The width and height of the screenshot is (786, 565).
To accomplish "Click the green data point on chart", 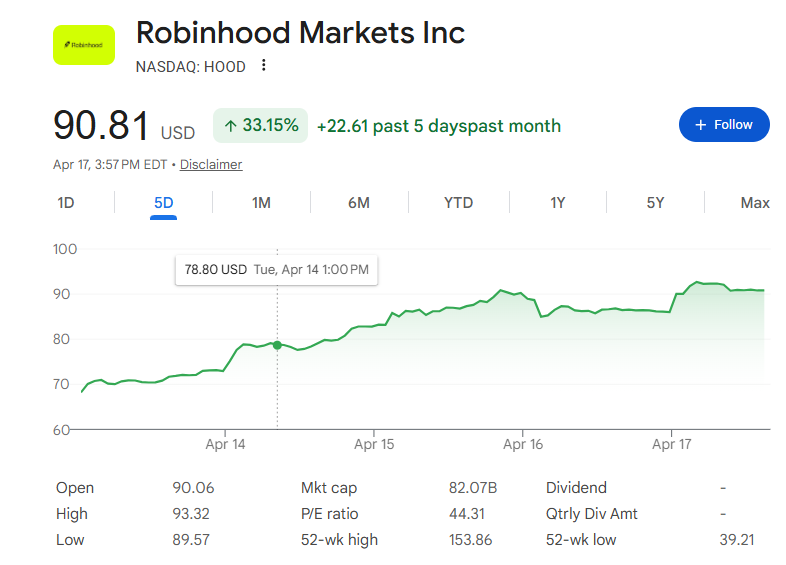I will 277,345.
